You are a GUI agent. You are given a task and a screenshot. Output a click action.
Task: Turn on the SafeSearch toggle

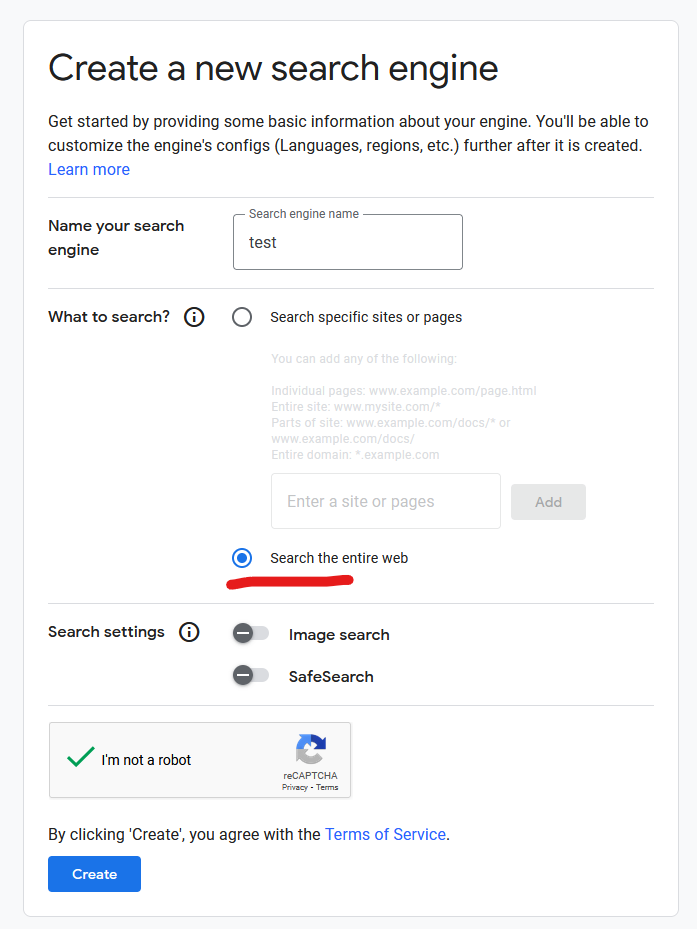click(x=250, y=676)
